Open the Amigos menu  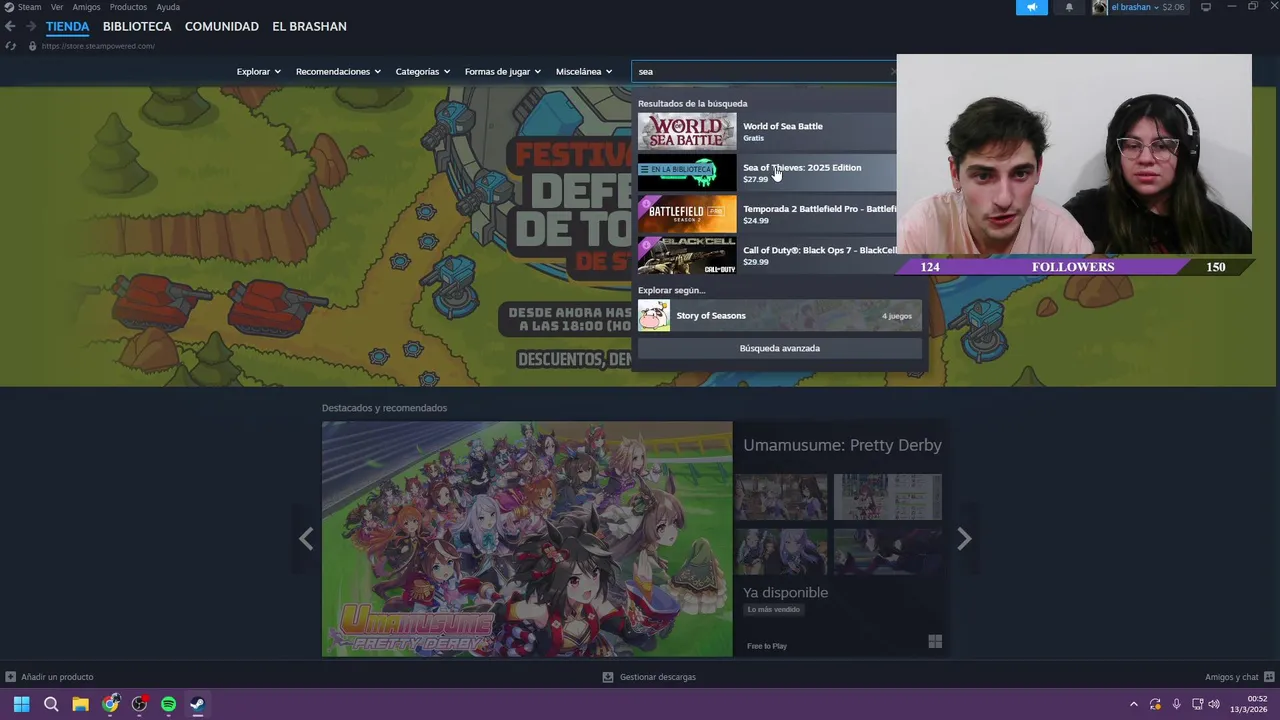pos(86,7)
